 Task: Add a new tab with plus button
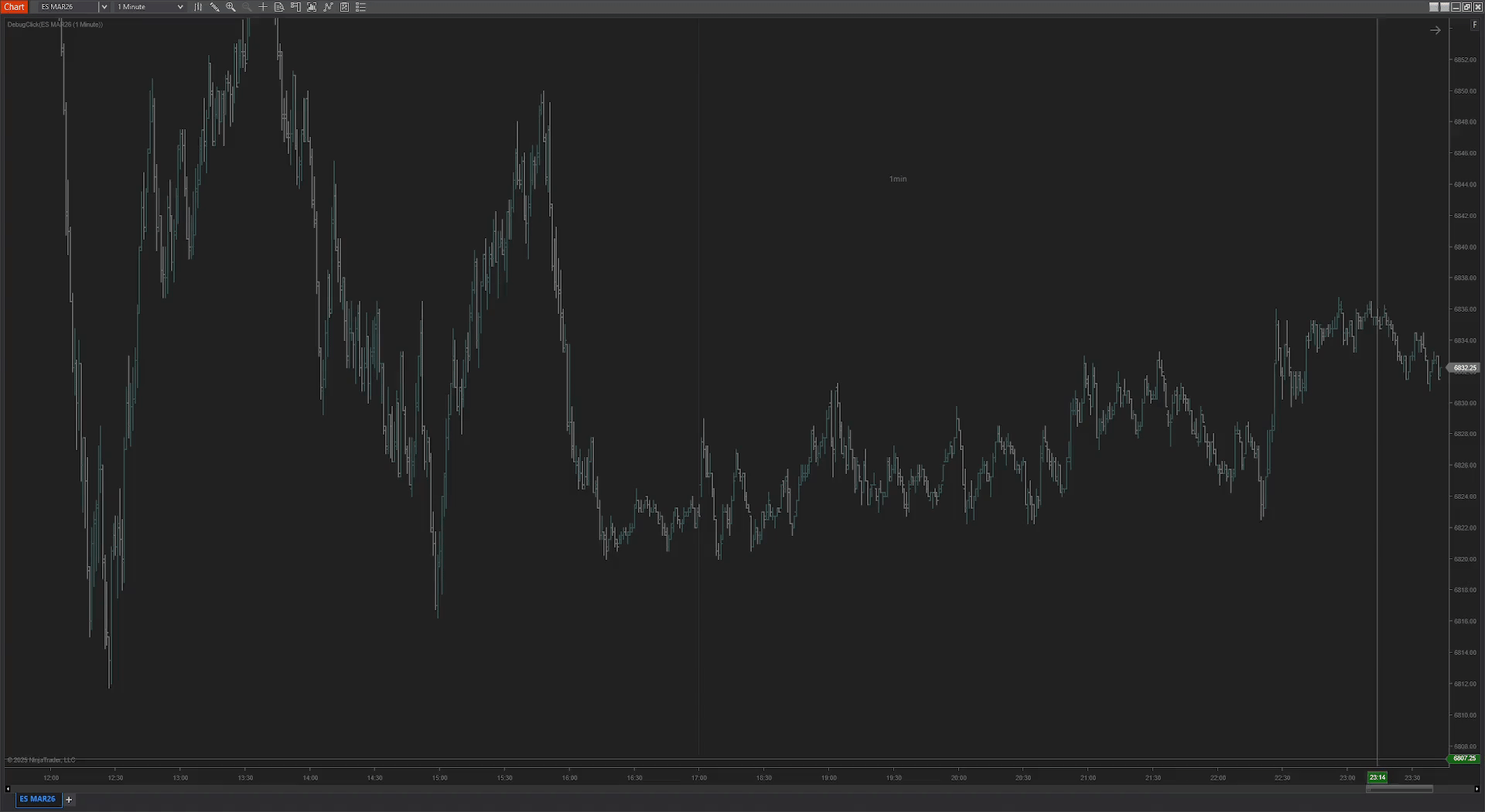click(69, 800)
